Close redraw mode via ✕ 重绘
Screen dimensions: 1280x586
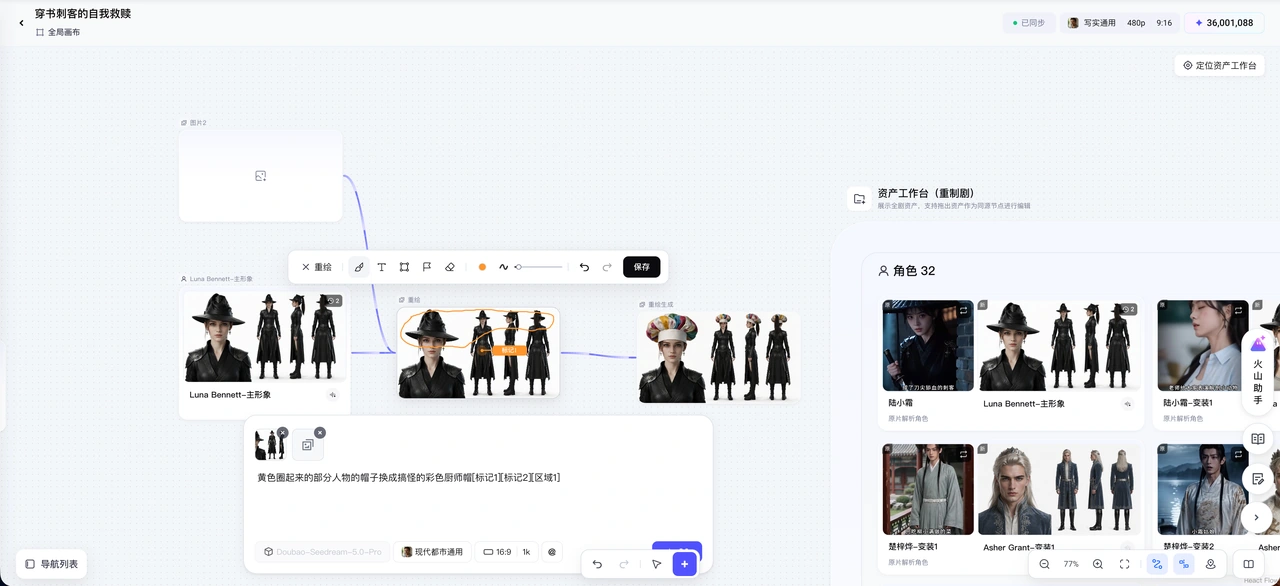coord(317,267)
